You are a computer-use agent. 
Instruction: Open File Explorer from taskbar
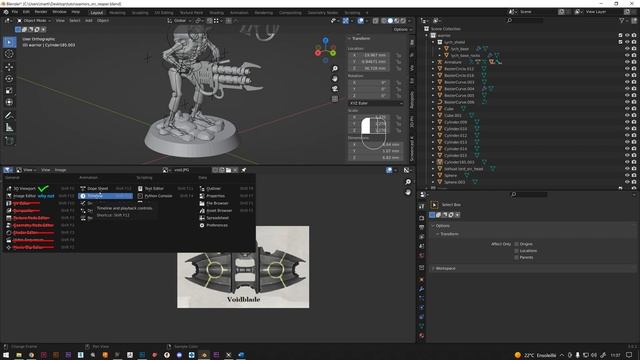[x=19, y=355]
